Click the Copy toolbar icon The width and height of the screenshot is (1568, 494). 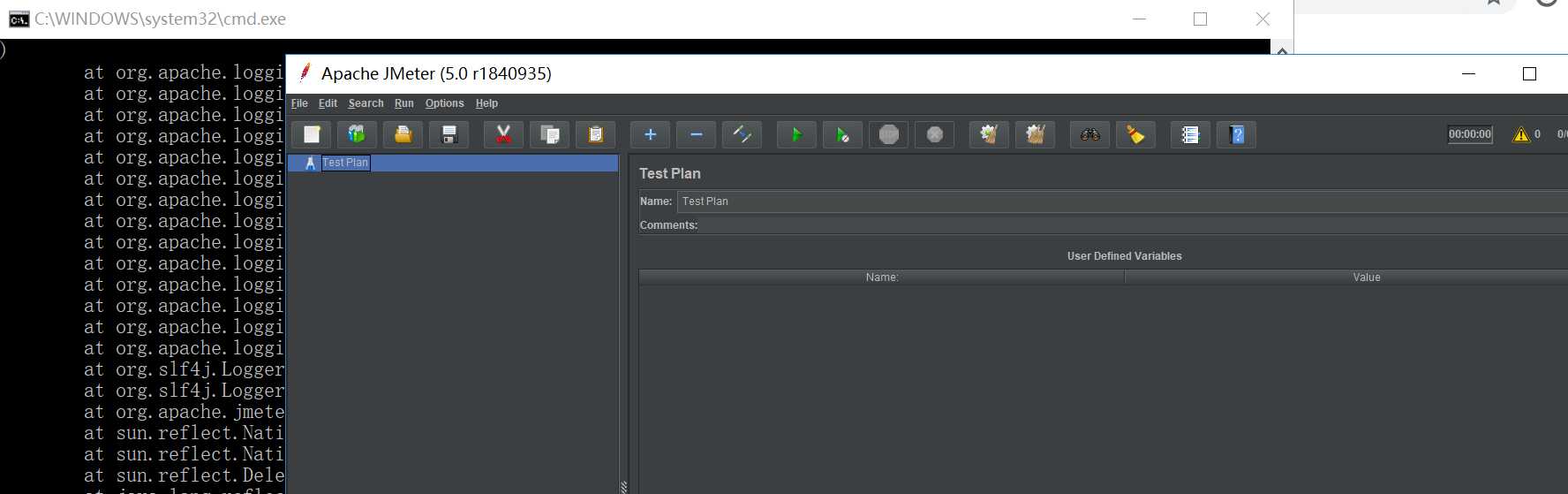tap(550, 134)
